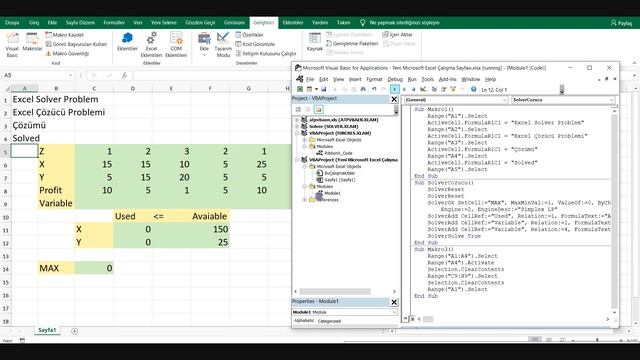This screenshot has width=640, height=360.
Task: Click Save icon in VBA toolbar
Action: [x=324, y=89]
